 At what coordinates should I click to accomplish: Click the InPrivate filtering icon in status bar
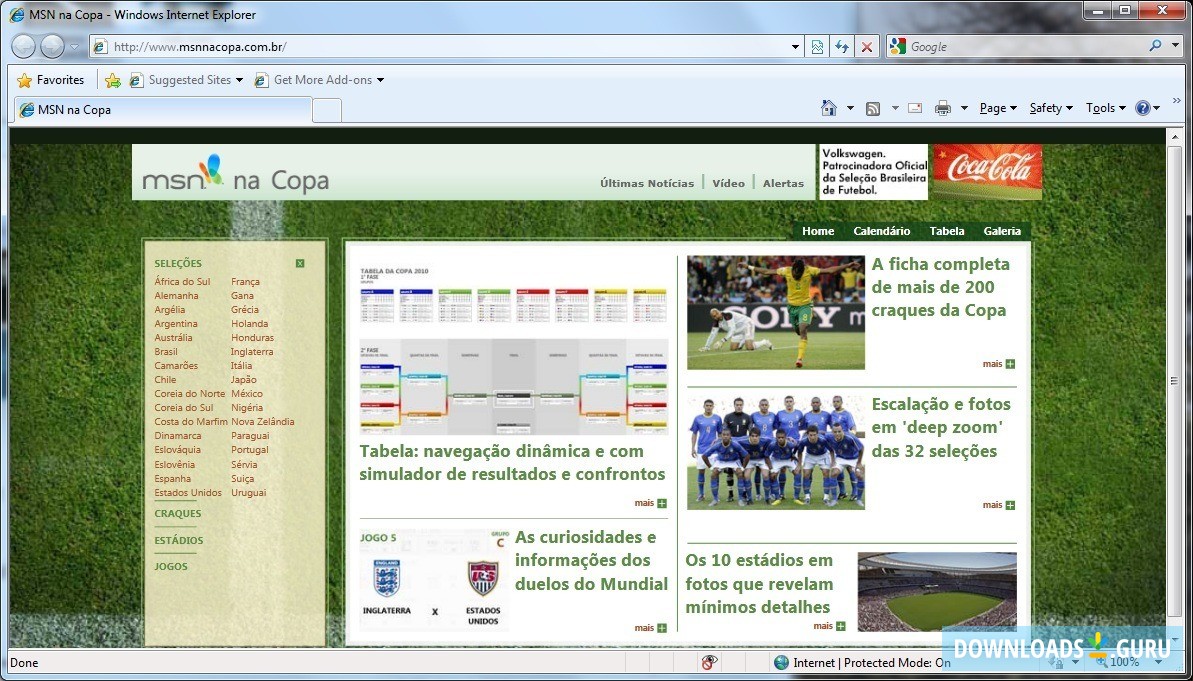click(x=710, y=662)
